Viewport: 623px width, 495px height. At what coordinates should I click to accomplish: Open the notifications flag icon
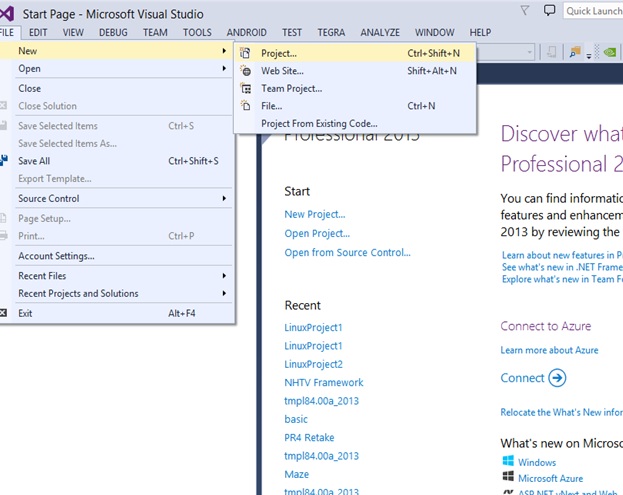click(x=524, y=11)
